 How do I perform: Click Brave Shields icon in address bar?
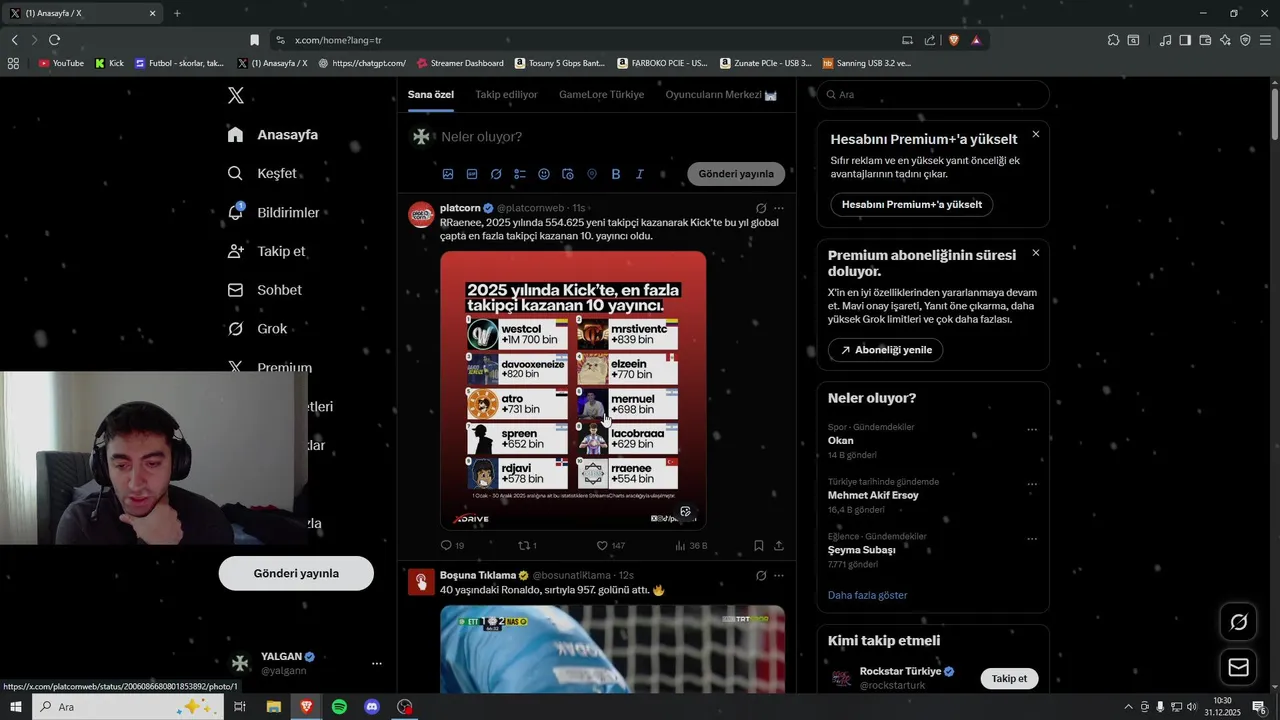coord(955,40)
